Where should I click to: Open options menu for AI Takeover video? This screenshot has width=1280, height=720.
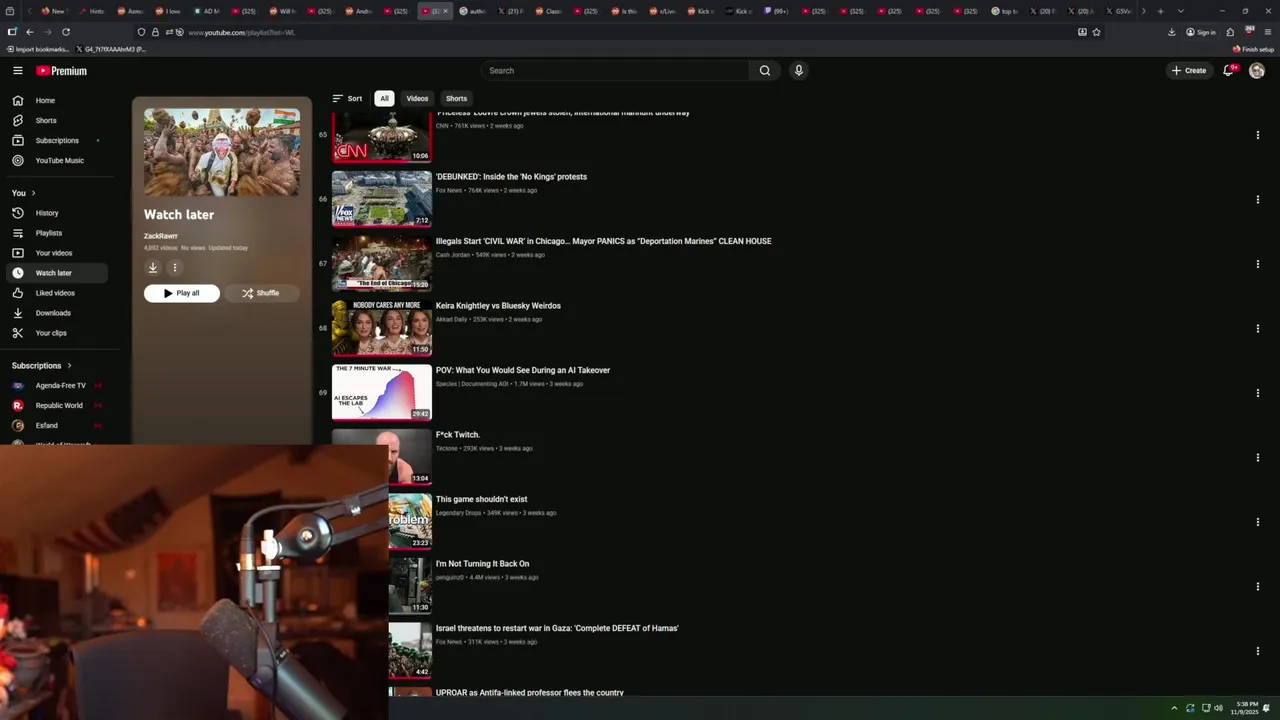tap(1257, 393)
